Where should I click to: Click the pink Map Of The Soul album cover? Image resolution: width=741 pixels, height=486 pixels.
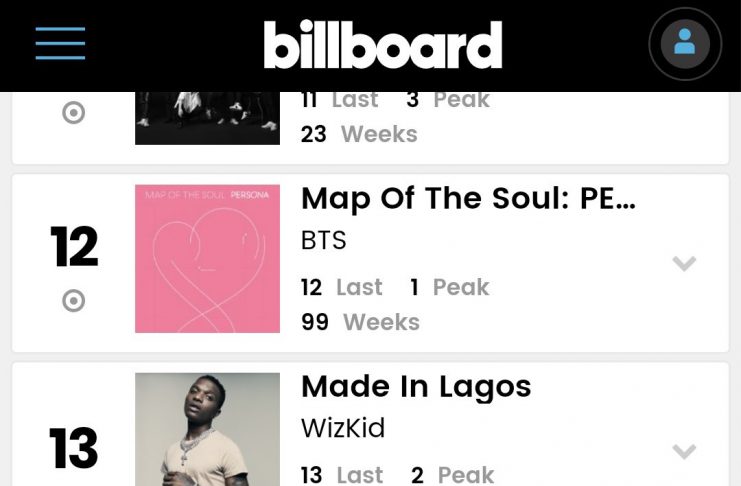click(x=207, y=258)
